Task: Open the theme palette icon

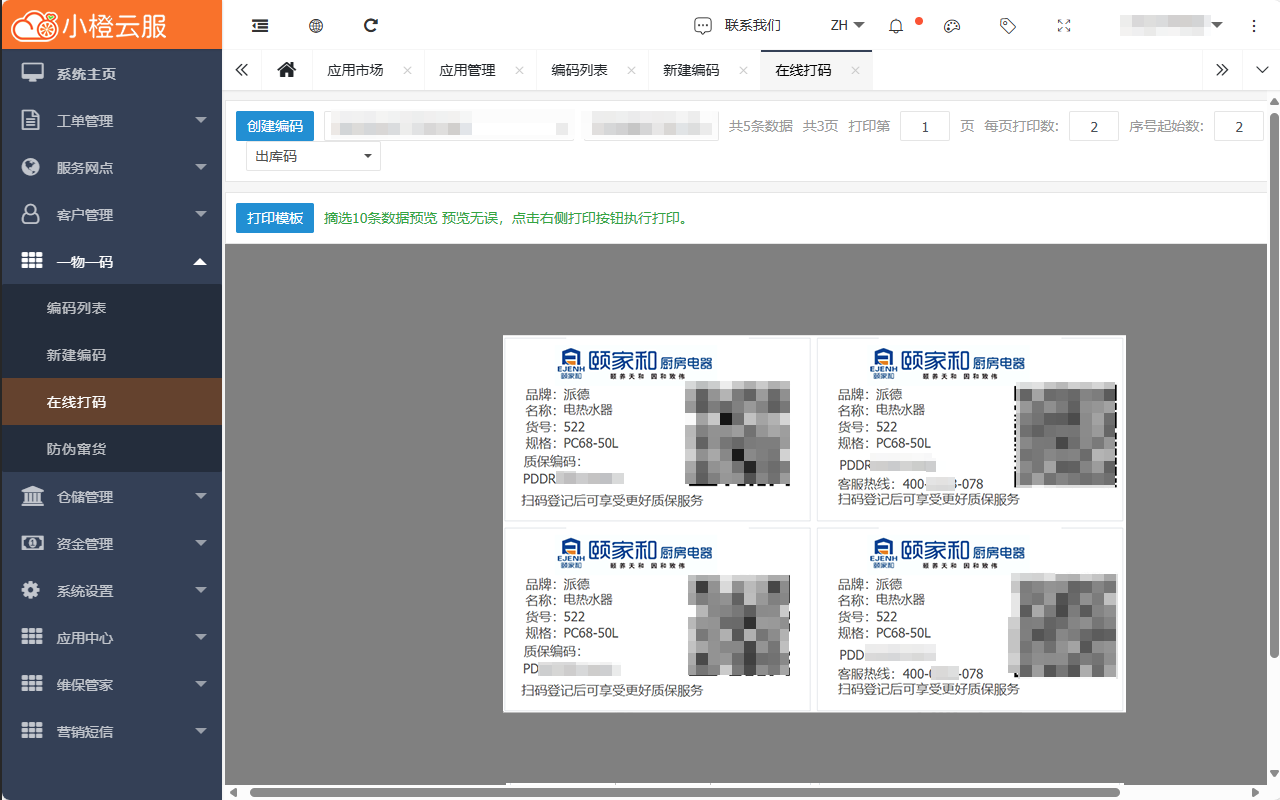Action: [952, 26]
